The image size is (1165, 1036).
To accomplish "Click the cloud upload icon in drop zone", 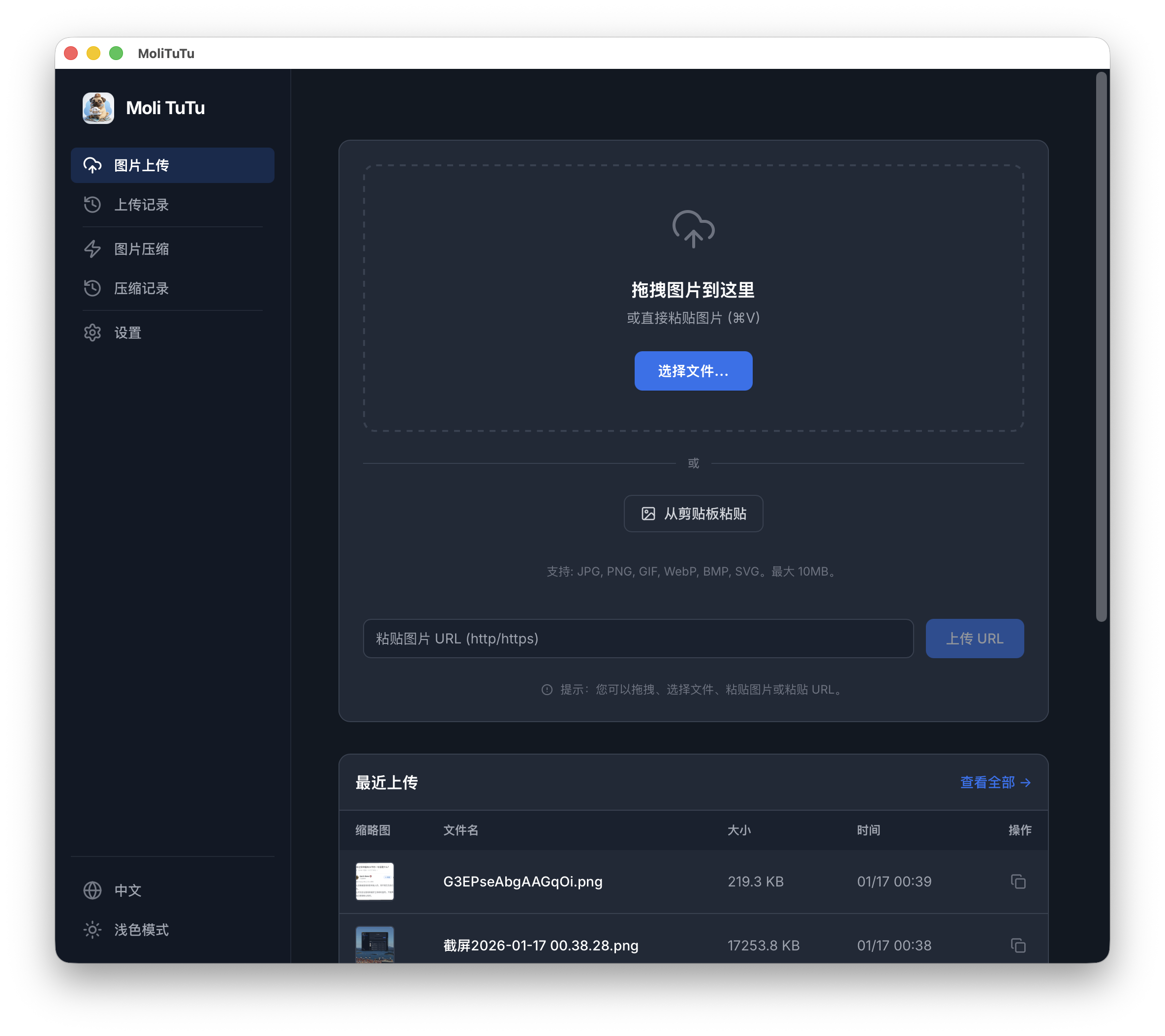I will (693, 230).
